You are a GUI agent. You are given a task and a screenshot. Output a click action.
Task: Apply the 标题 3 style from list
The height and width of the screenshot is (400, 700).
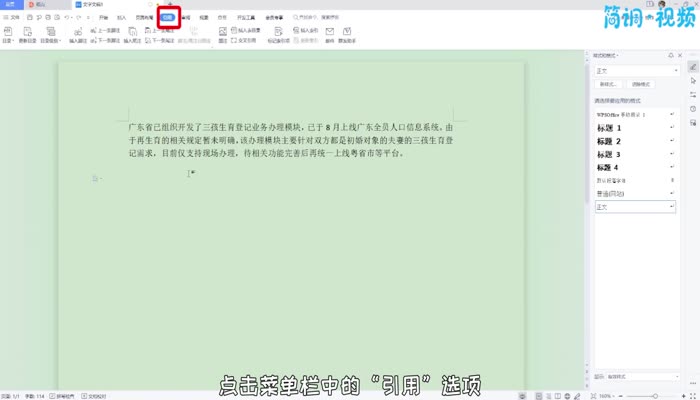pos(609,154)
